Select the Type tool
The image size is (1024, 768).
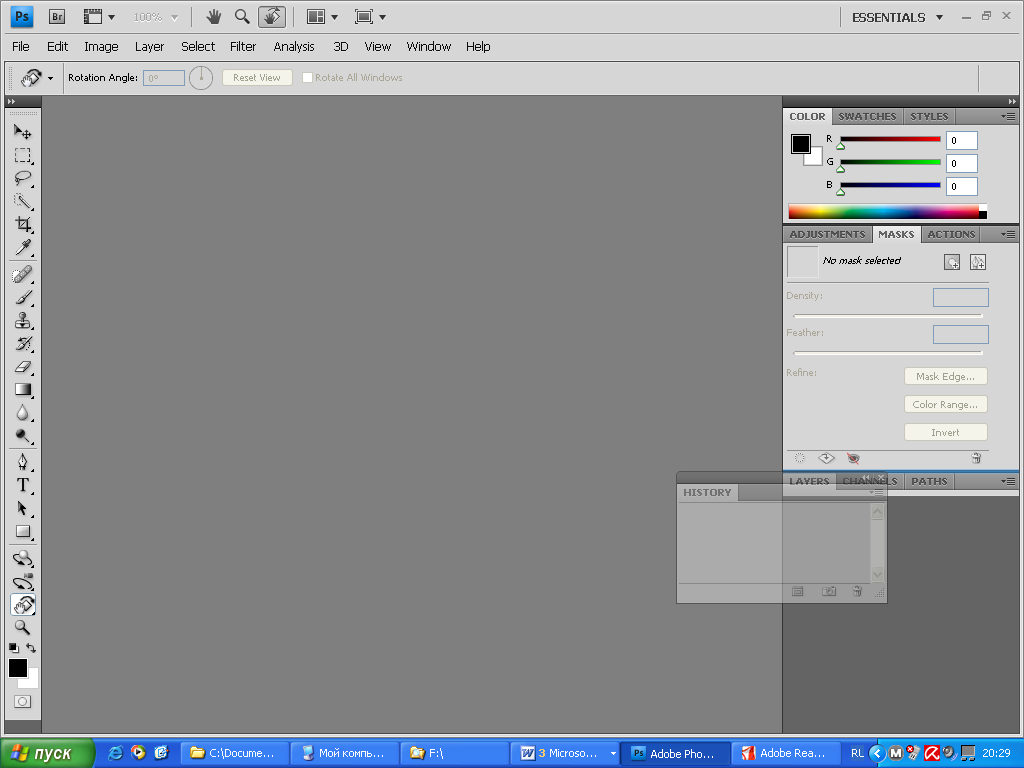tap(23, 485)
